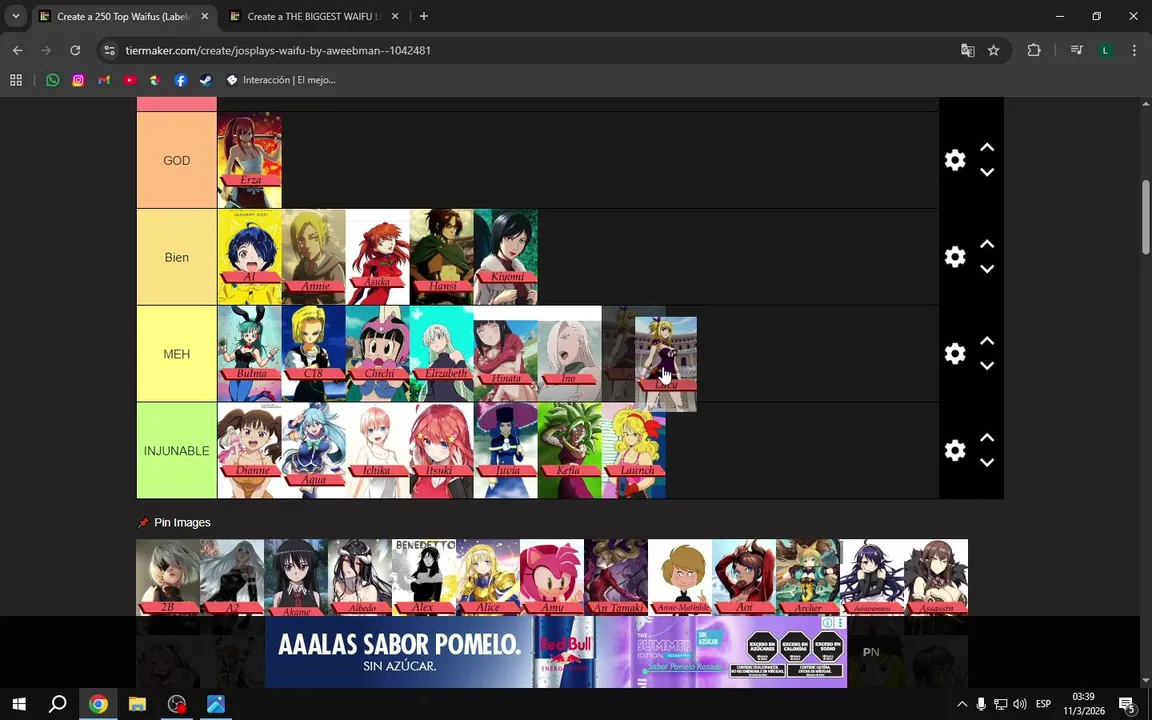Show hidden system tray icons
Image resolution: width=1152 pixels, height=720 pixels.
point(962,704)
